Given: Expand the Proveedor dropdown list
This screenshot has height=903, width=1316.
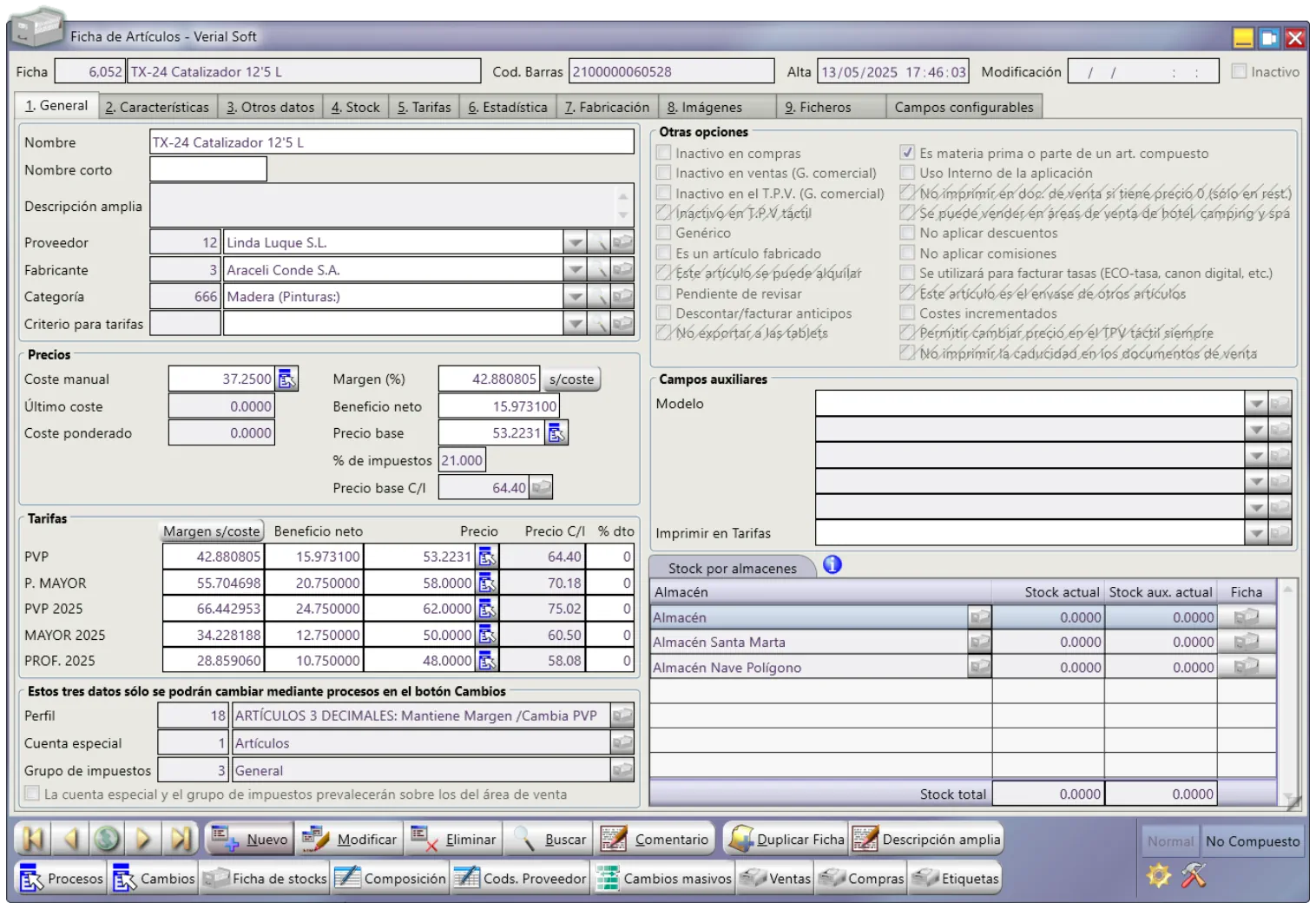Looking at the screenshot, I should (575, 243).
